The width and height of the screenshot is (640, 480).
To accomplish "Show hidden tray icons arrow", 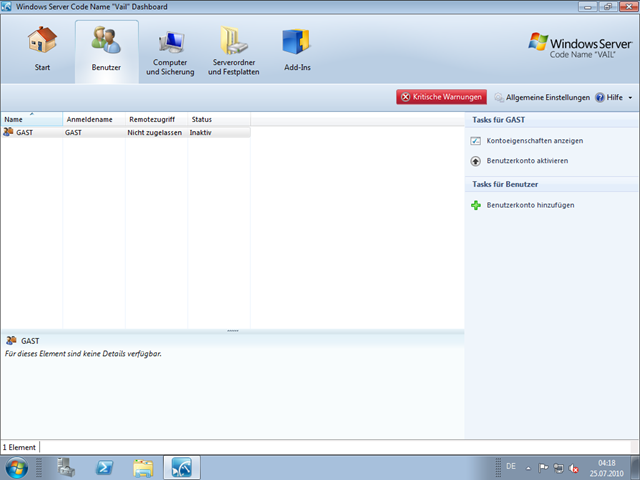I will tap(528, 468).
